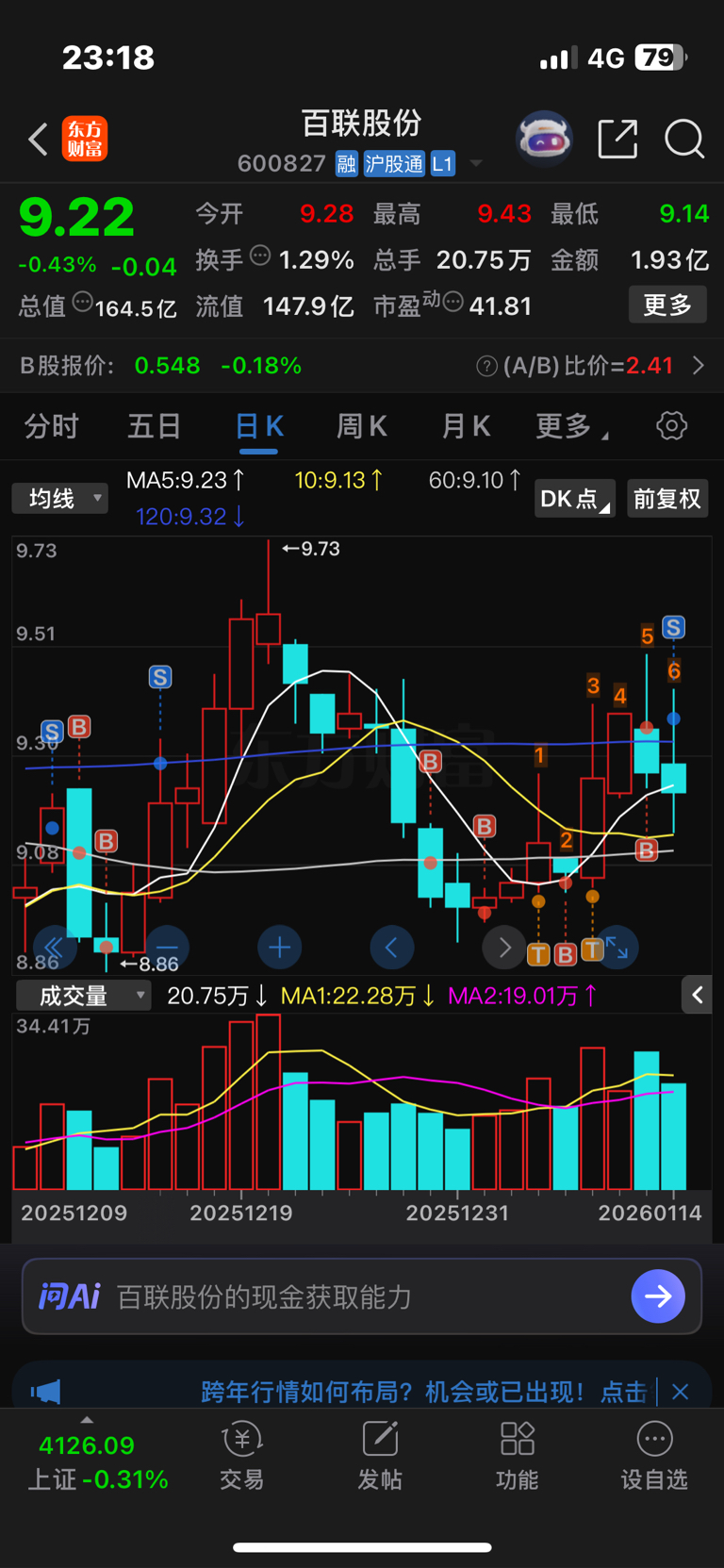
Task: Tap the L1 level badge
Action: [x=443, y=164]
